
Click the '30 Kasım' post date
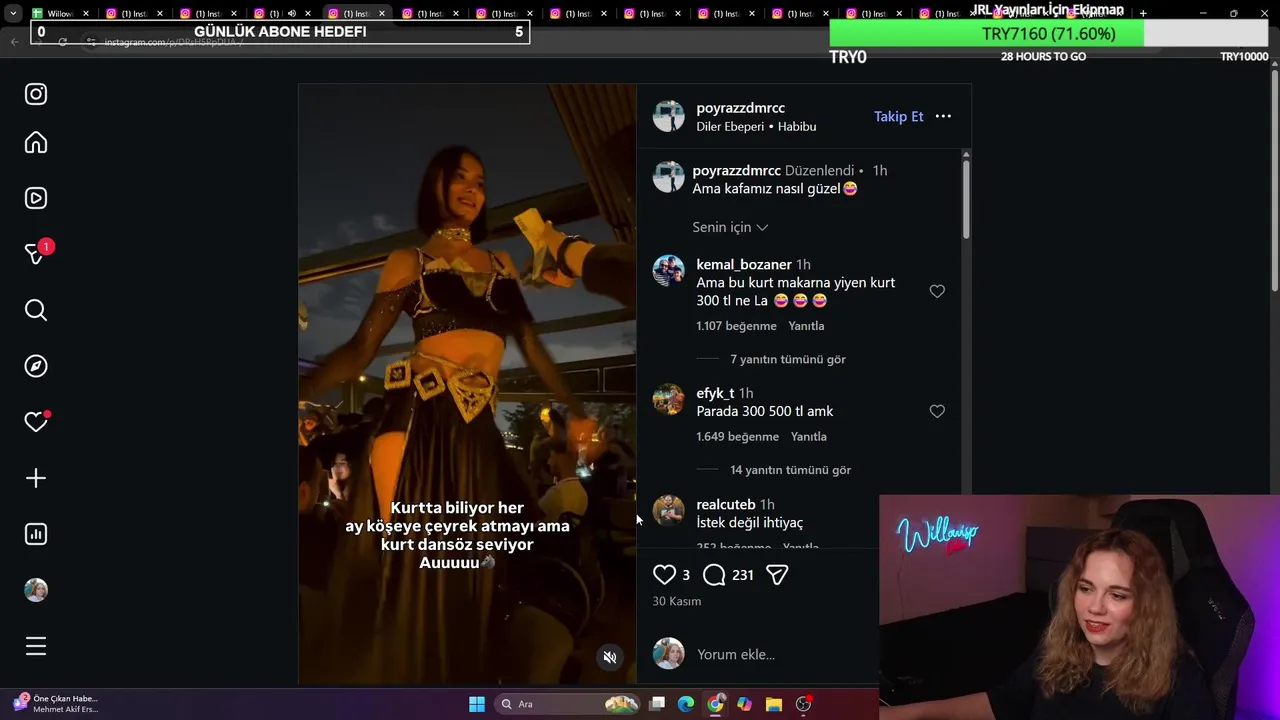pos(676,601)
